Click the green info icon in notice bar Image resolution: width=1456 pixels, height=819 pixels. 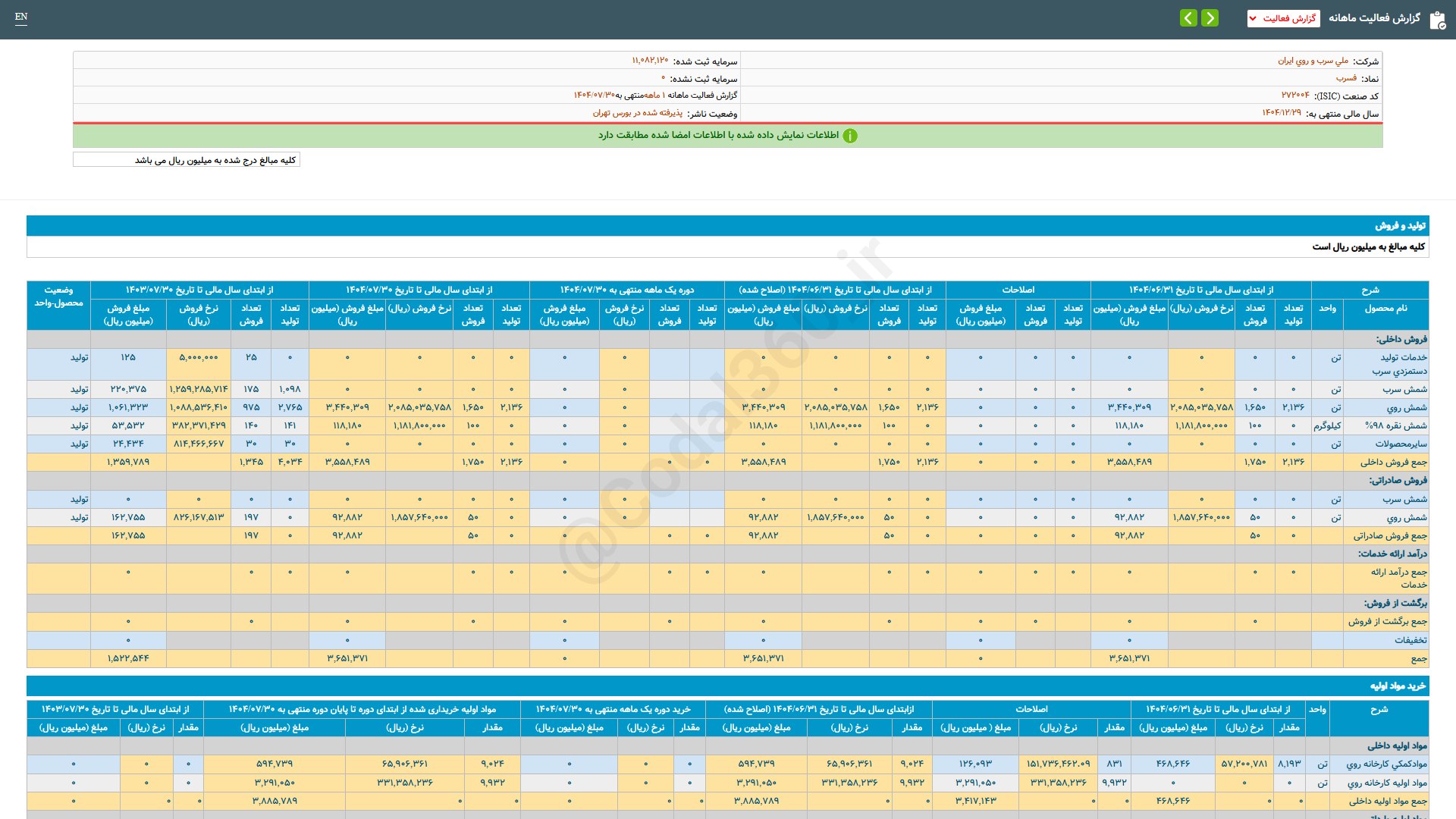850,136
